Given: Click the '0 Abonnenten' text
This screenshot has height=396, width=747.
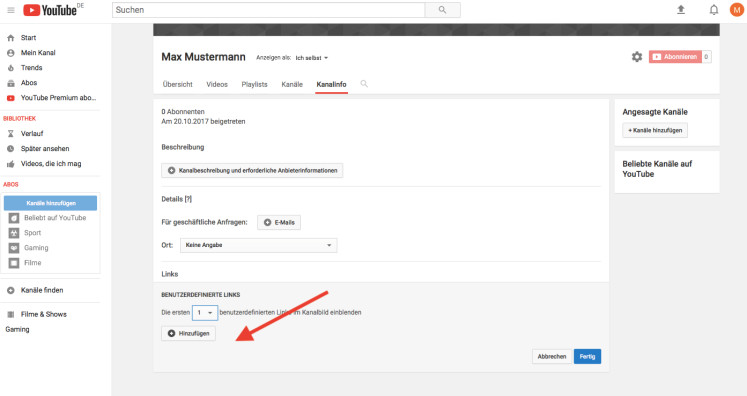Looking at the screenshot, I should pos(183,112).
